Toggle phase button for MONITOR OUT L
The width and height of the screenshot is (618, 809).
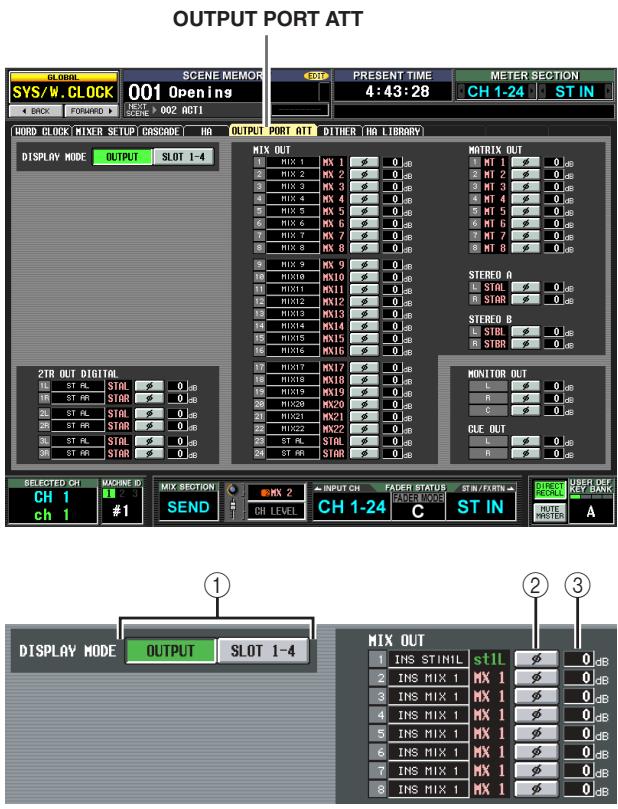[x=526, y=386]
